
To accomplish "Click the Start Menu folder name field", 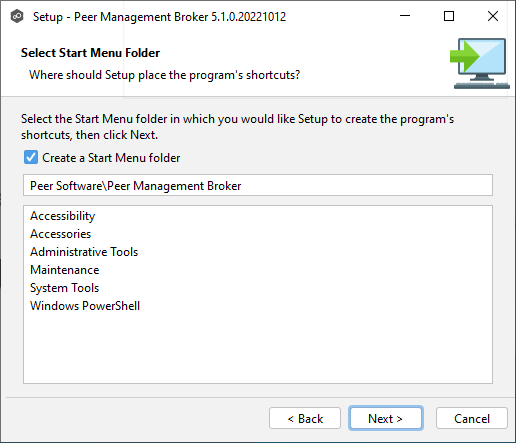I will 258,185.
